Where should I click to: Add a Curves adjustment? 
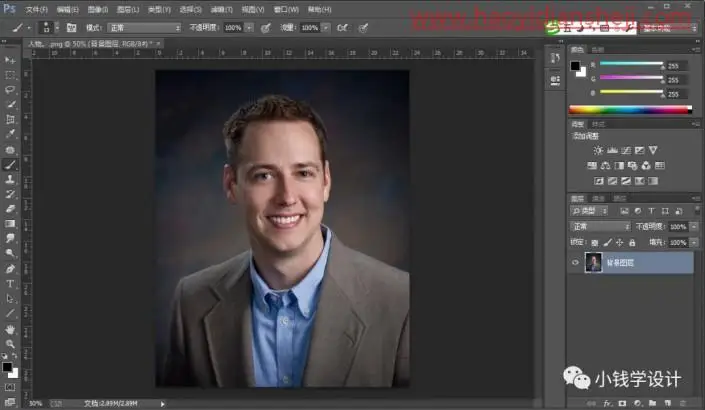point(626,150)
